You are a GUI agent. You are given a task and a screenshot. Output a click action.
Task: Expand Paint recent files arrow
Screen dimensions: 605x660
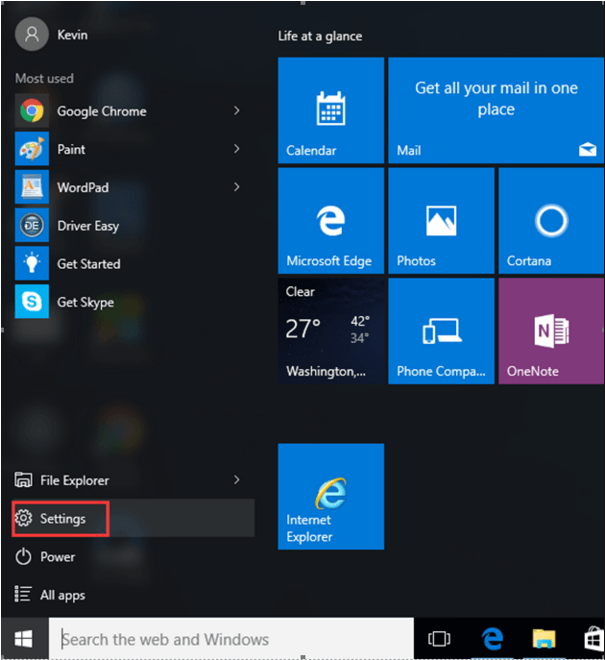[237, 149]
